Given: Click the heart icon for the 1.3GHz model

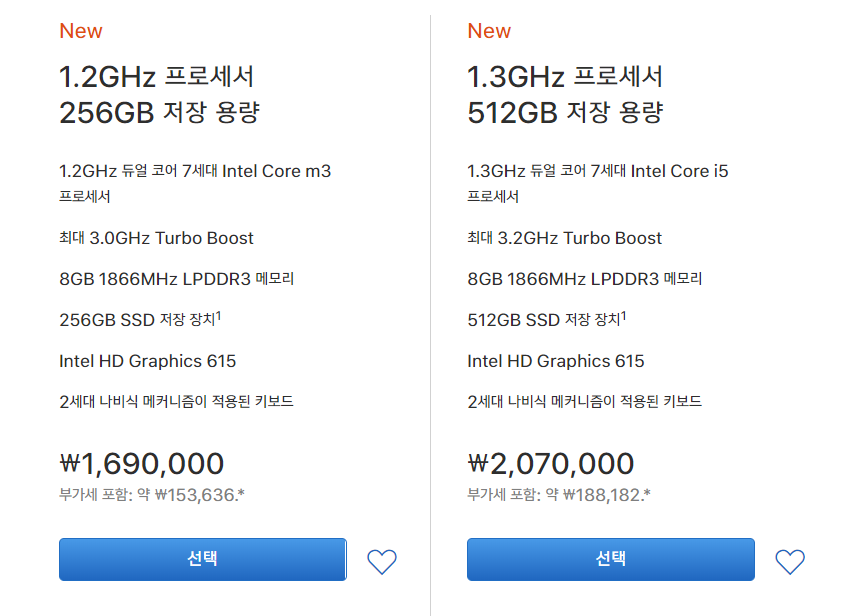Looking at the screenshot, I should click(790, 562).
